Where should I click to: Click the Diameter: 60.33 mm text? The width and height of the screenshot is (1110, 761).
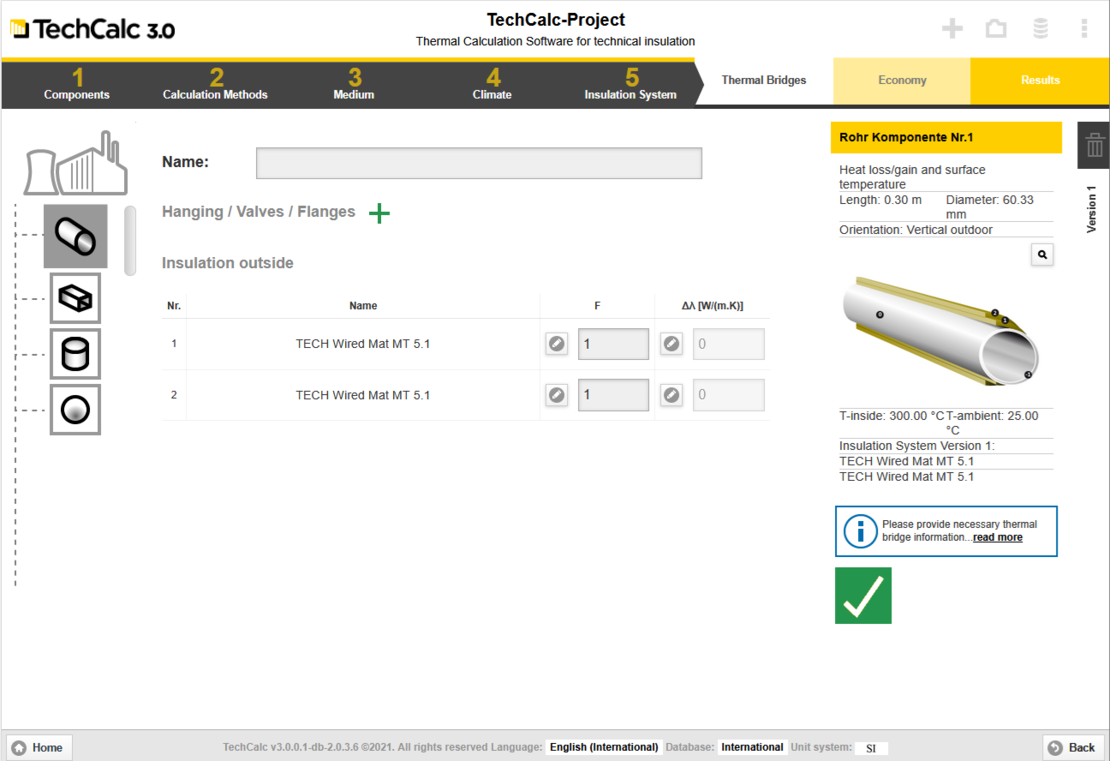pyautogui.click(x=990, y=207)
